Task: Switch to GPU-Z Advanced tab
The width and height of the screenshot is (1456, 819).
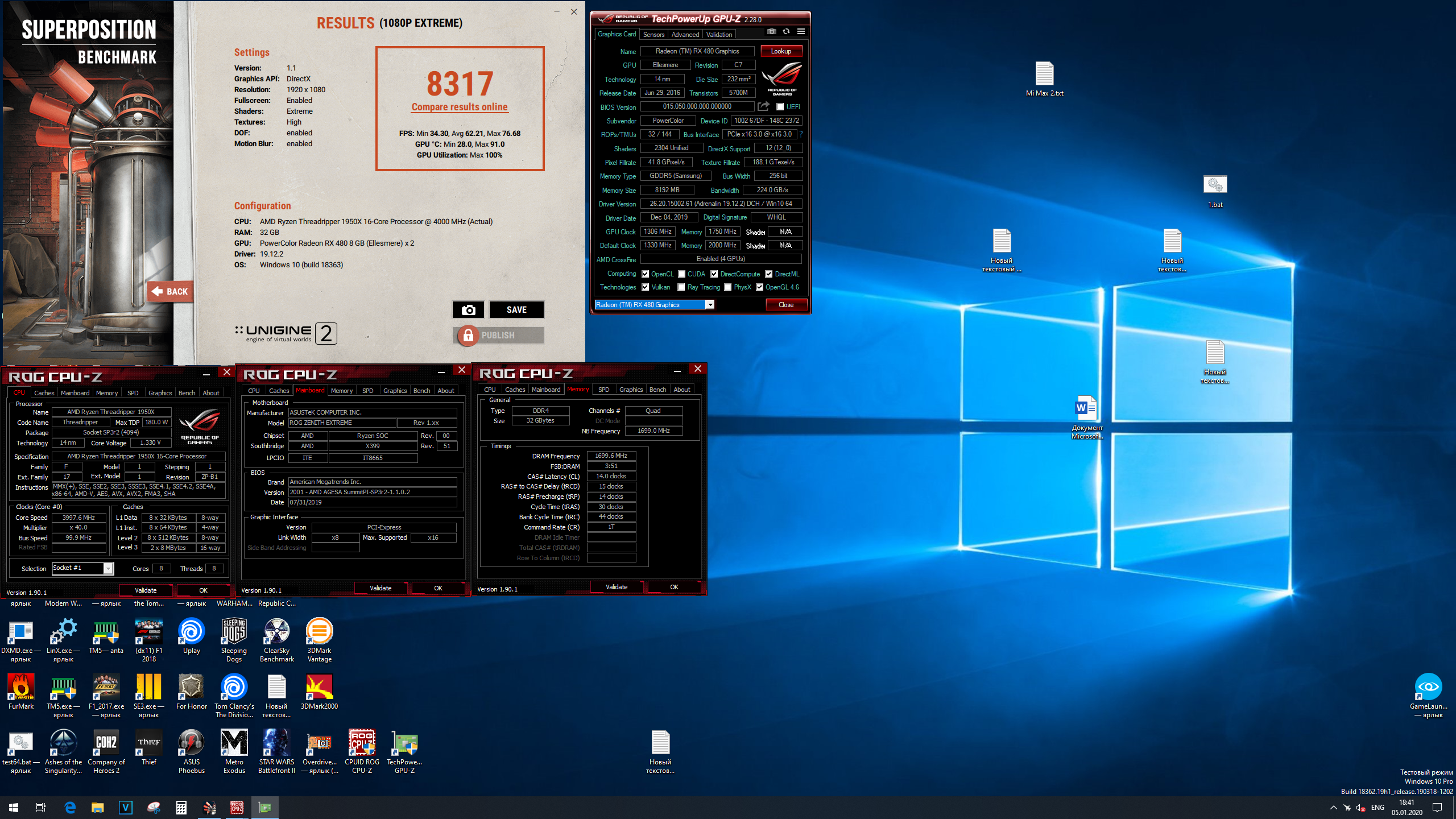Action: point(685,35)
